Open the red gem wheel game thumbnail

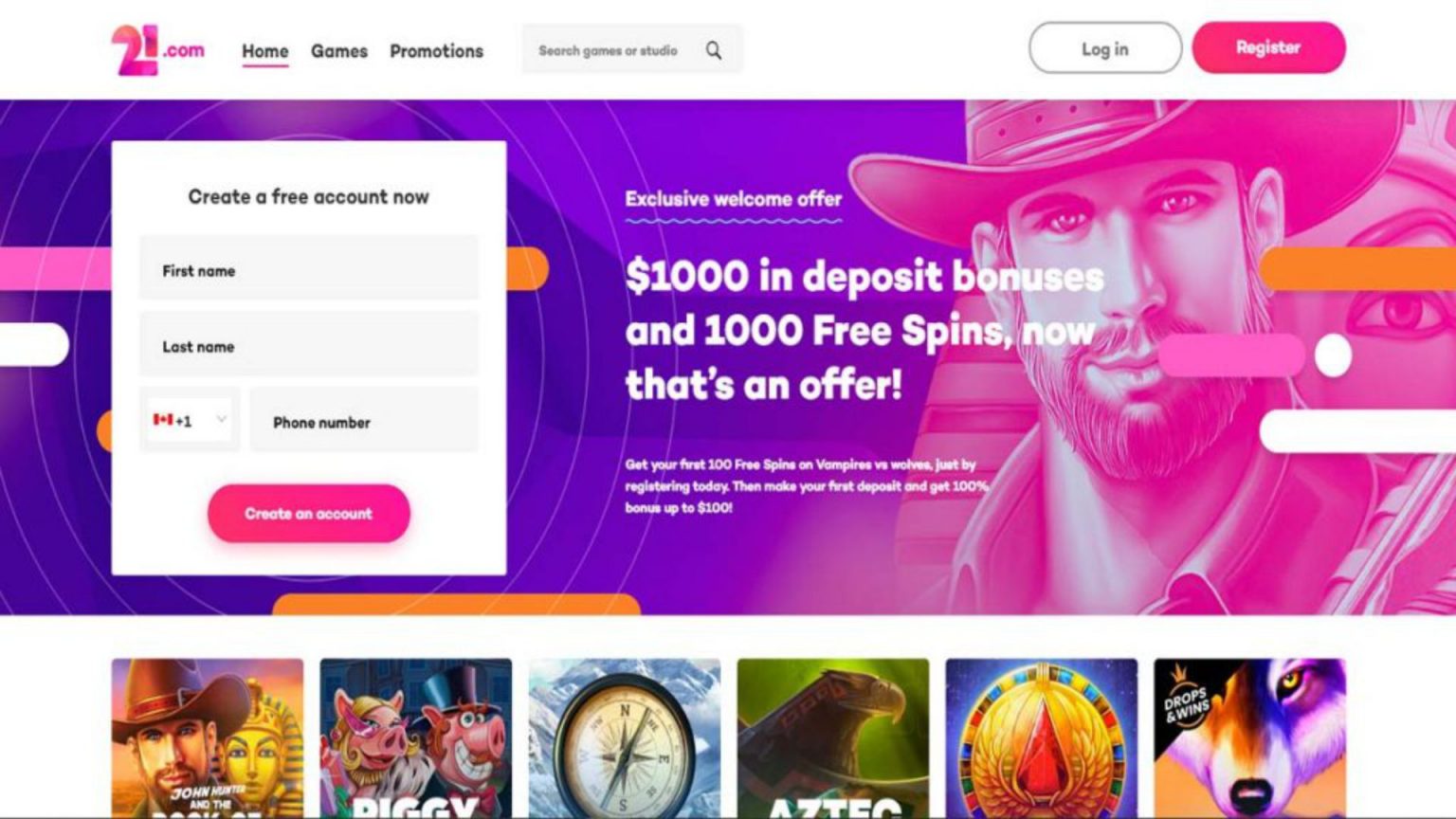click(x=1042, y=738)
